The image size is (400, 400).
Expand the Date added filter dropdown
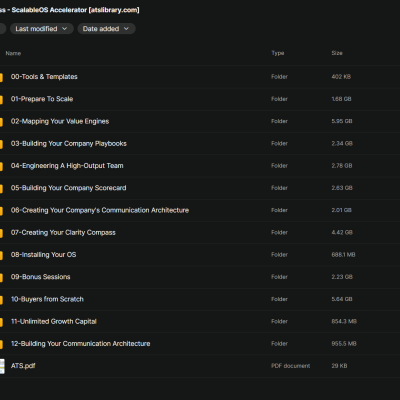click(x=106, y=29)
